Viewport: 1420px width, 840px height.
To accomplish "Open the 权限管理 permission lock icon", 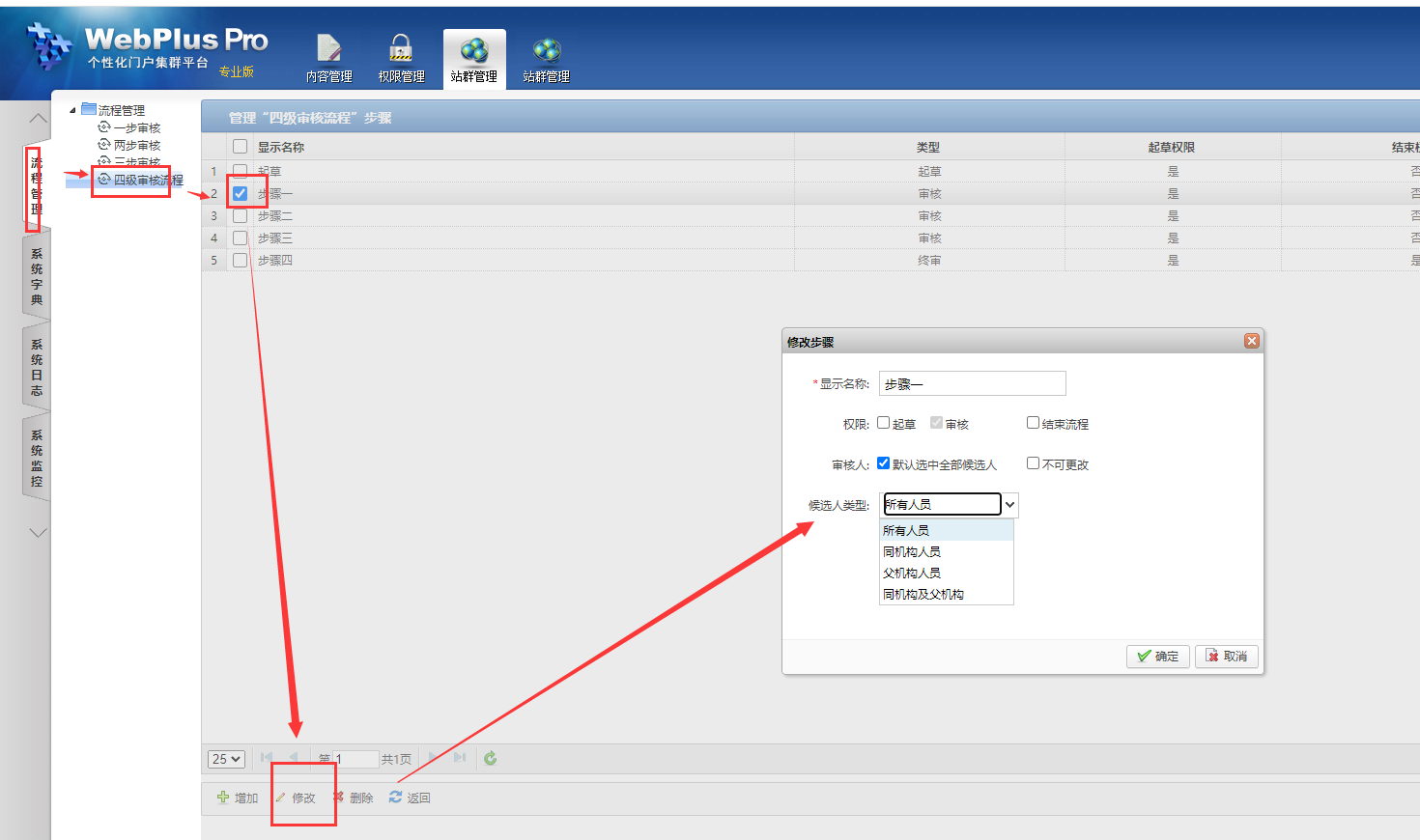I will click(401, 49).
